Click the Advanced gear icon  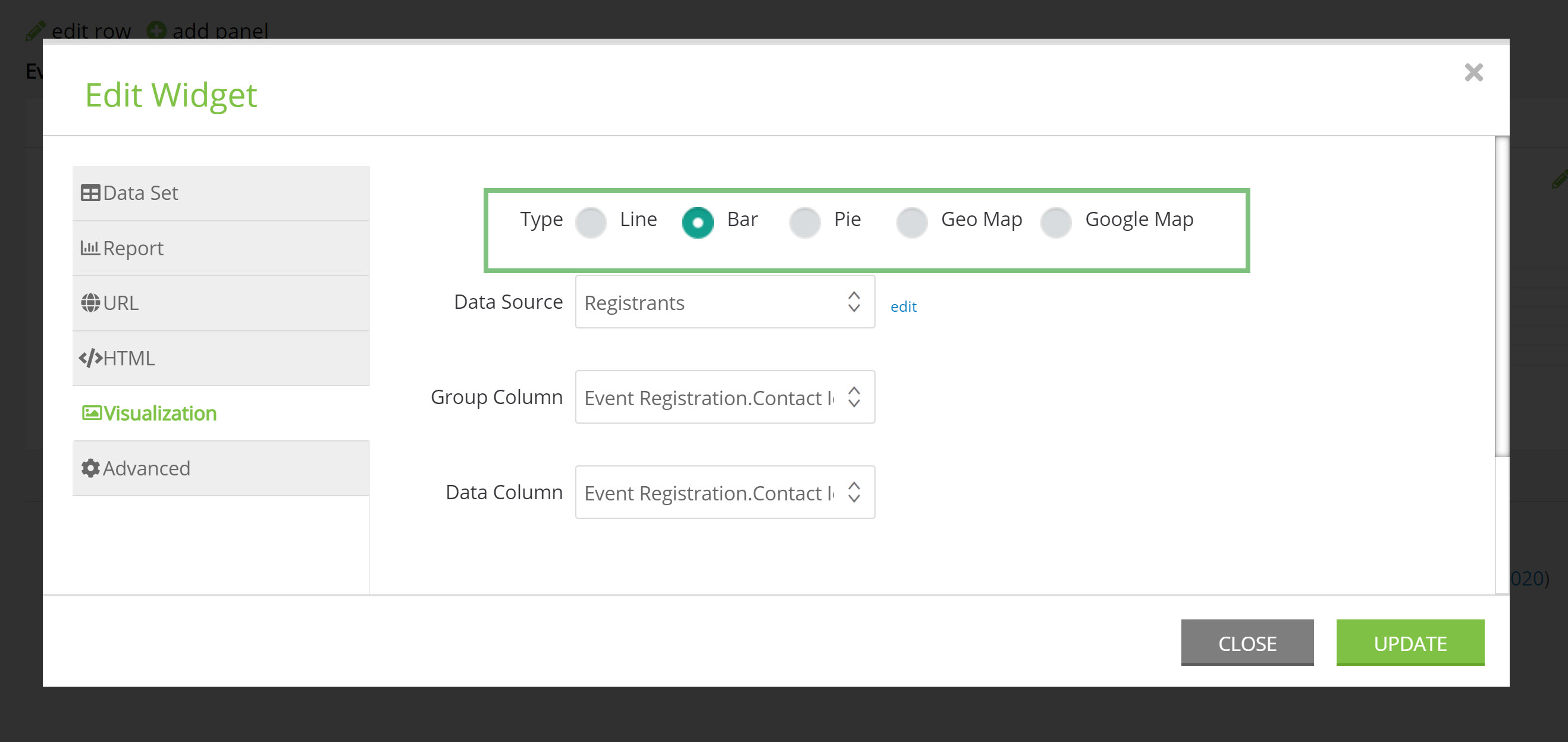[x=90, y=468]
